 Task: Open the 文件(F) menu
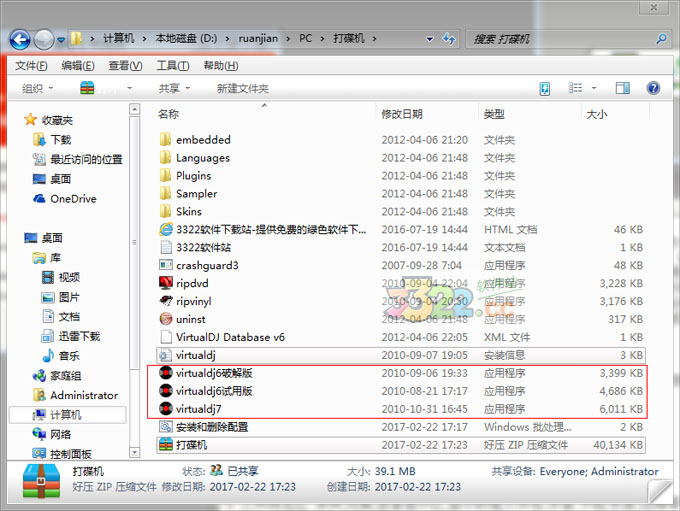[x=31, y=66]
